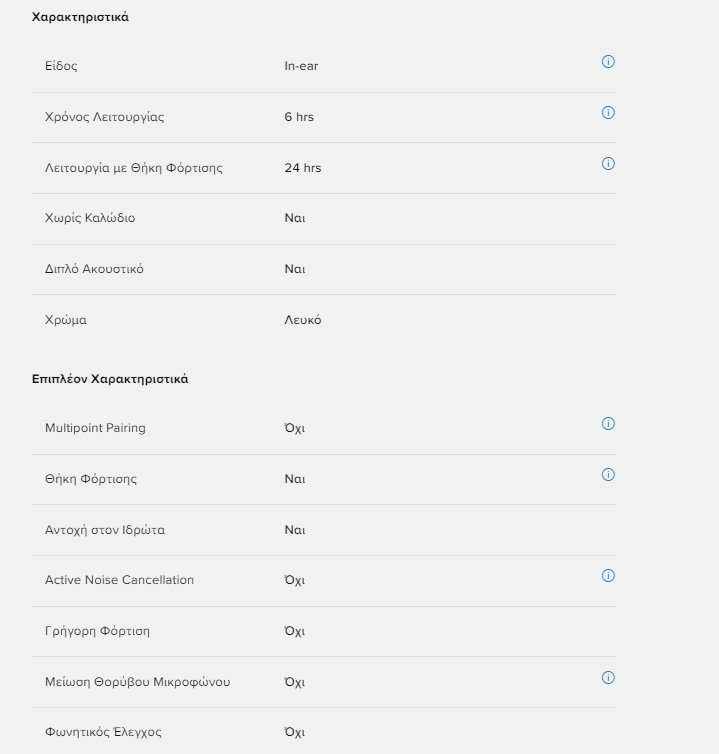The height and width of the screenshot is (754, 719).
Task: Click the 6 hrs value
Action: (299, 117)
